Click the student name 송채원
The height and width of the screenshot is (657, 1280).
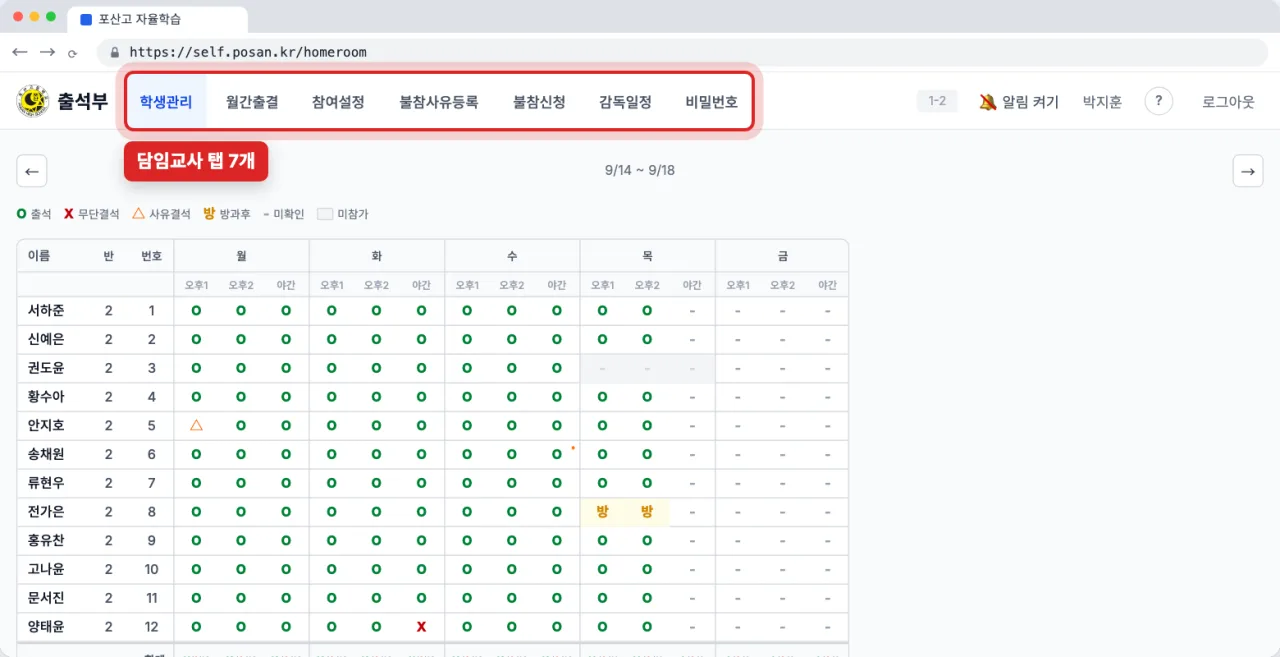tap(46, 454)
